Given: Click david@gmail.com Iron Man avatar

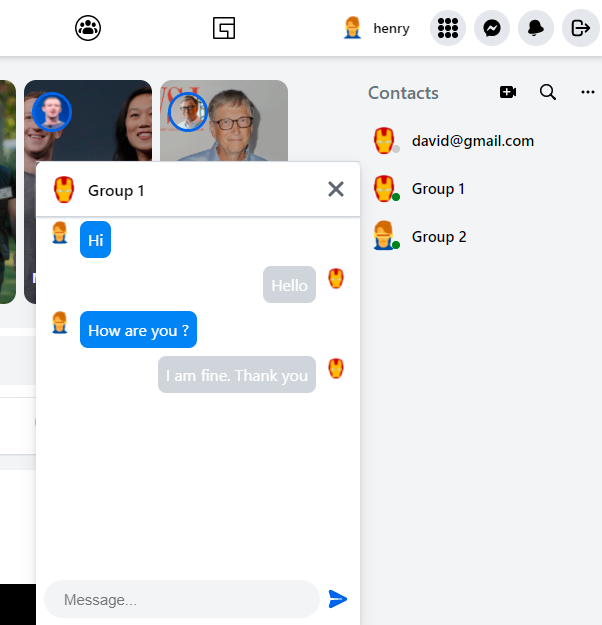Looking at the screenshot, I should [x=384, y=141].
